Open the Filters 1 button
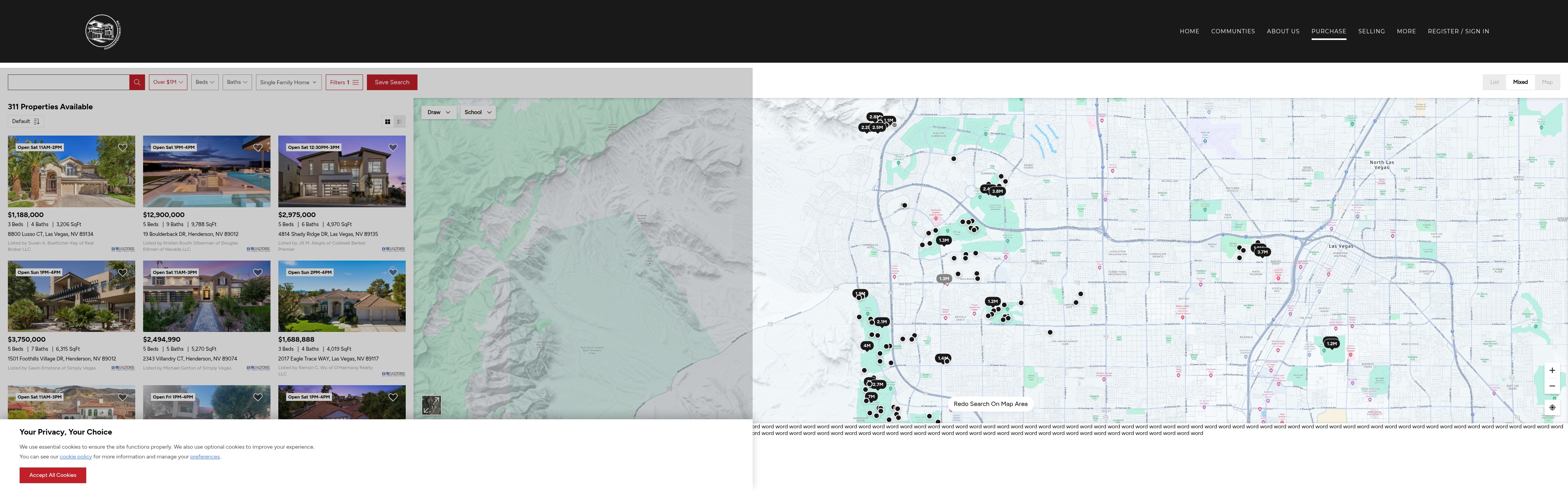 345,82
